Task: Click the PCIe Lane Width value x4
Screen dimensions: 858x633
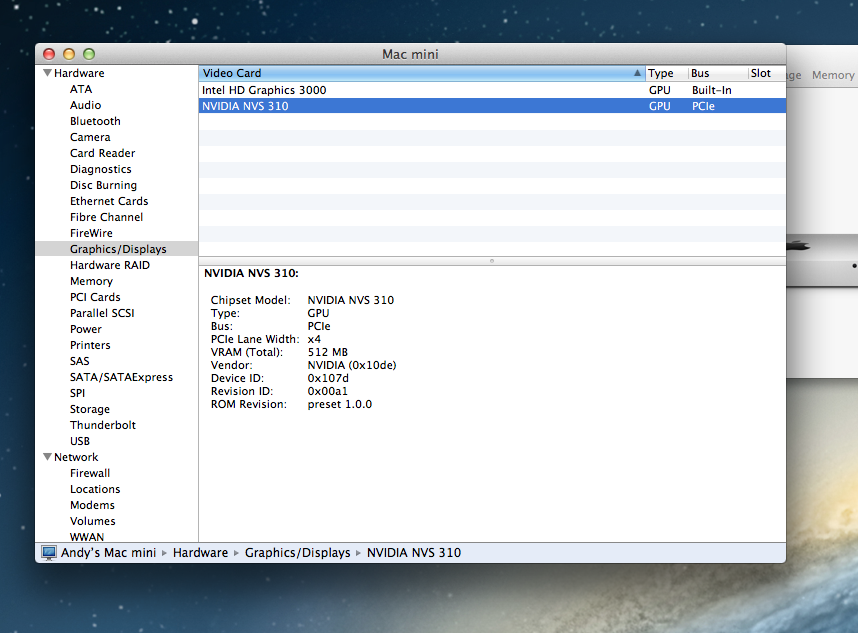Action: pos(314,339)
